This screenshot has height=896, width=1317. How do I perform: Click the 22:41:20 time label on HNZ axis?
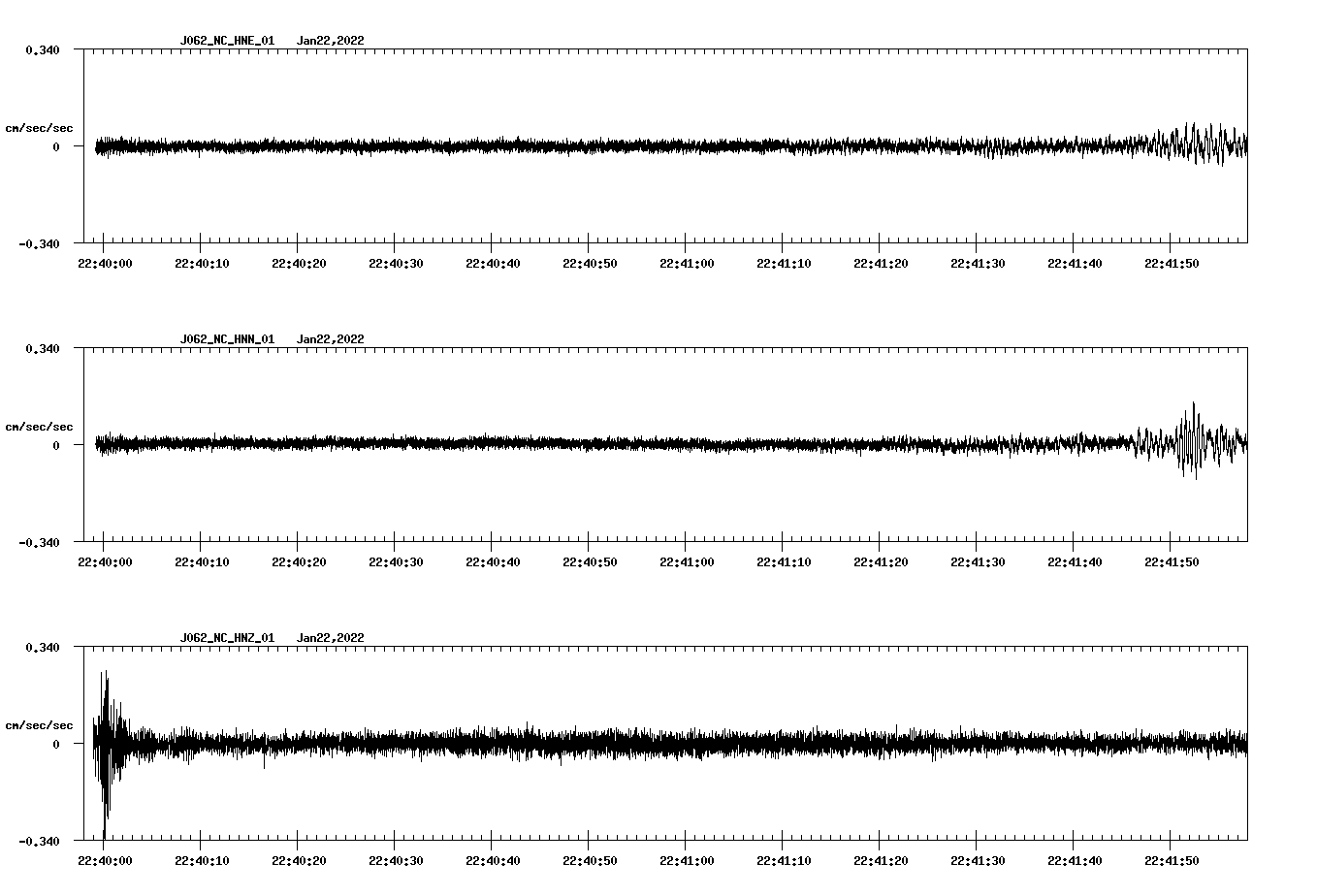881,861
